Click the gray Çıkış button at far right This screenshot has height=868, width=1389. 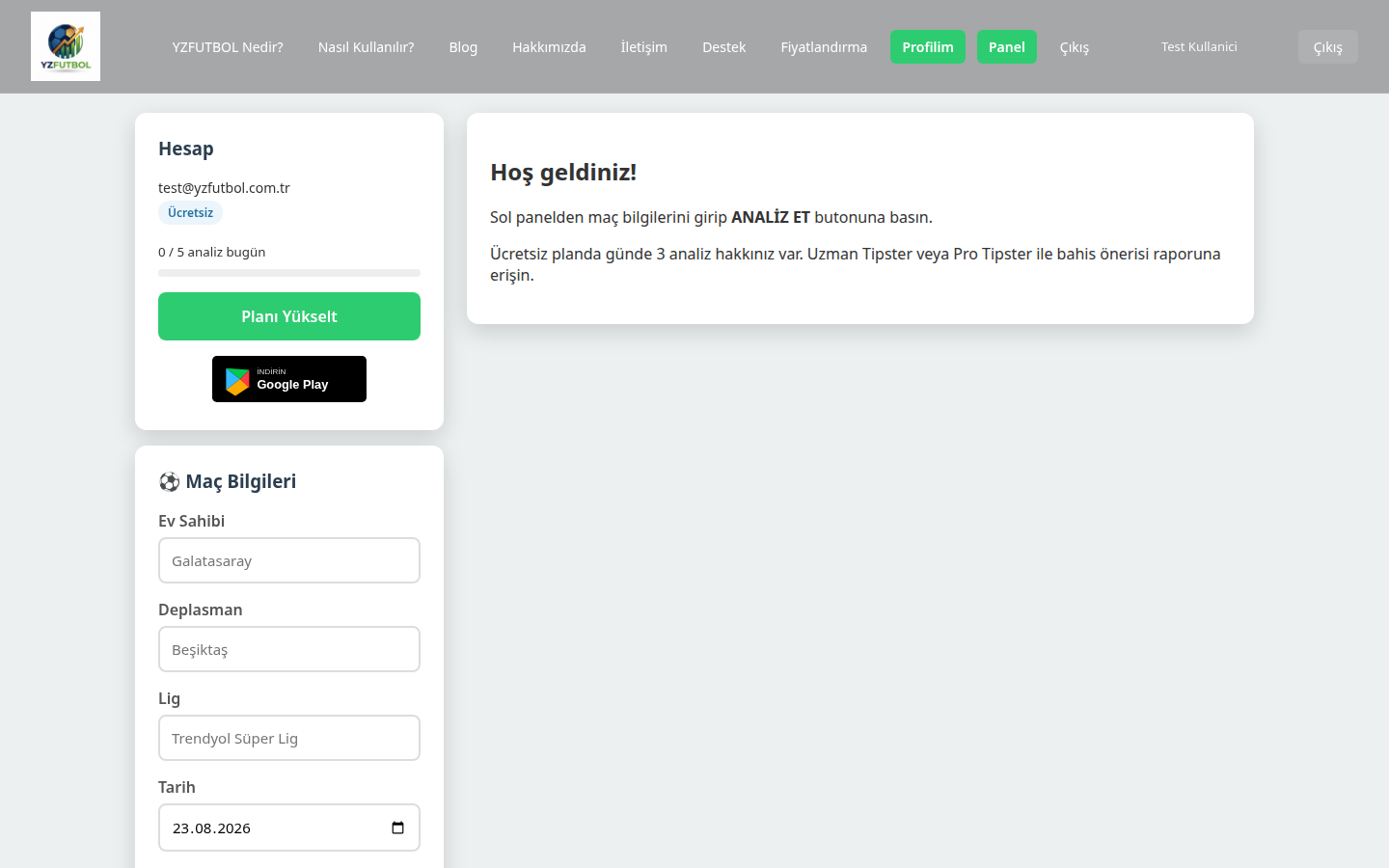(1327, 46)
